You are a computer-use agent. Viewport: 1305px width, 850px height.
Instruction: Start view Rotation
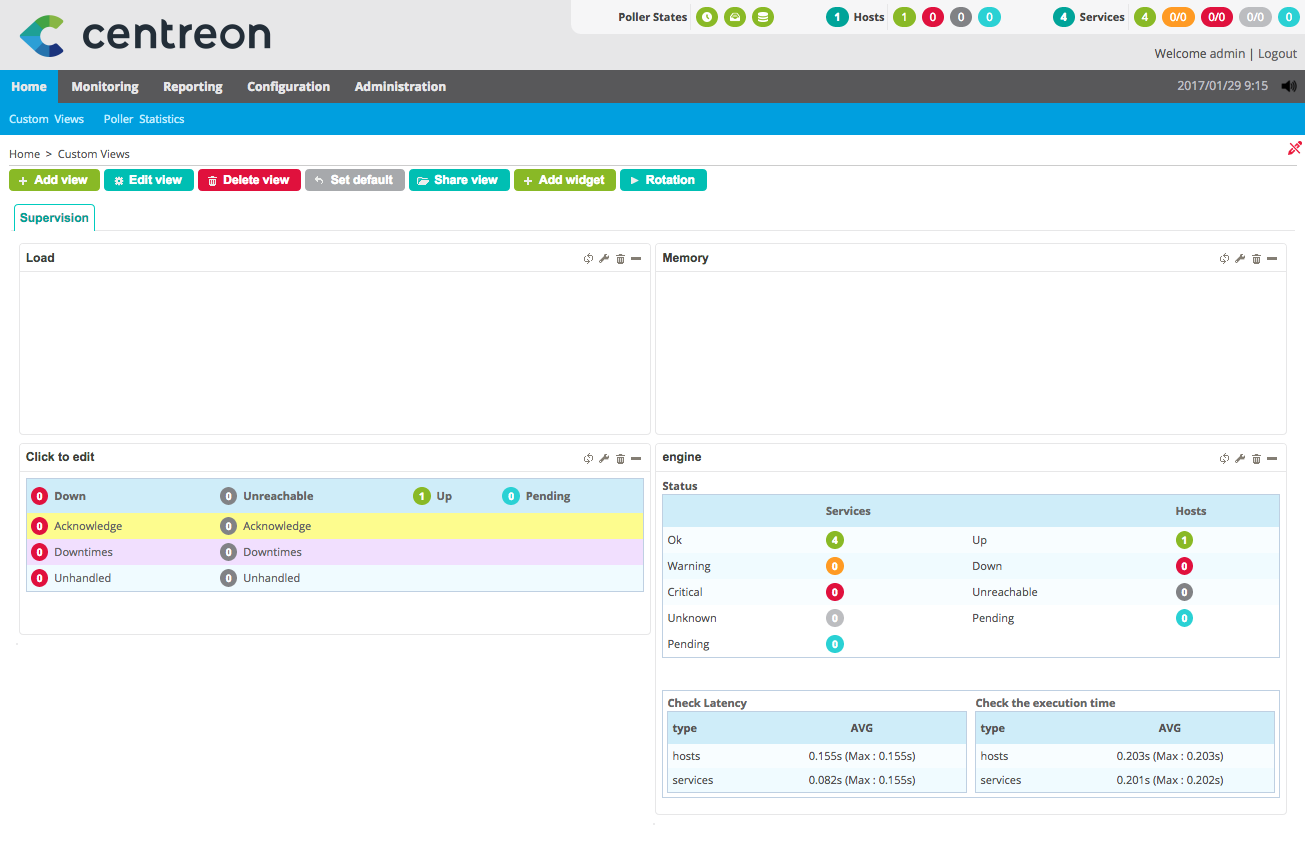[x=663, y=180]
